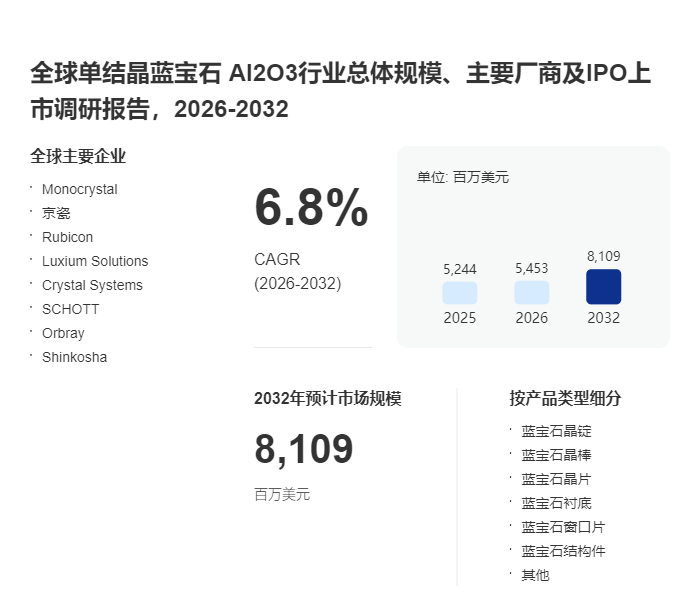Image resolution: width=700 pixels, height=608 pixels.
Task: Select Shinkosha list item
Action: pos(75,357)
